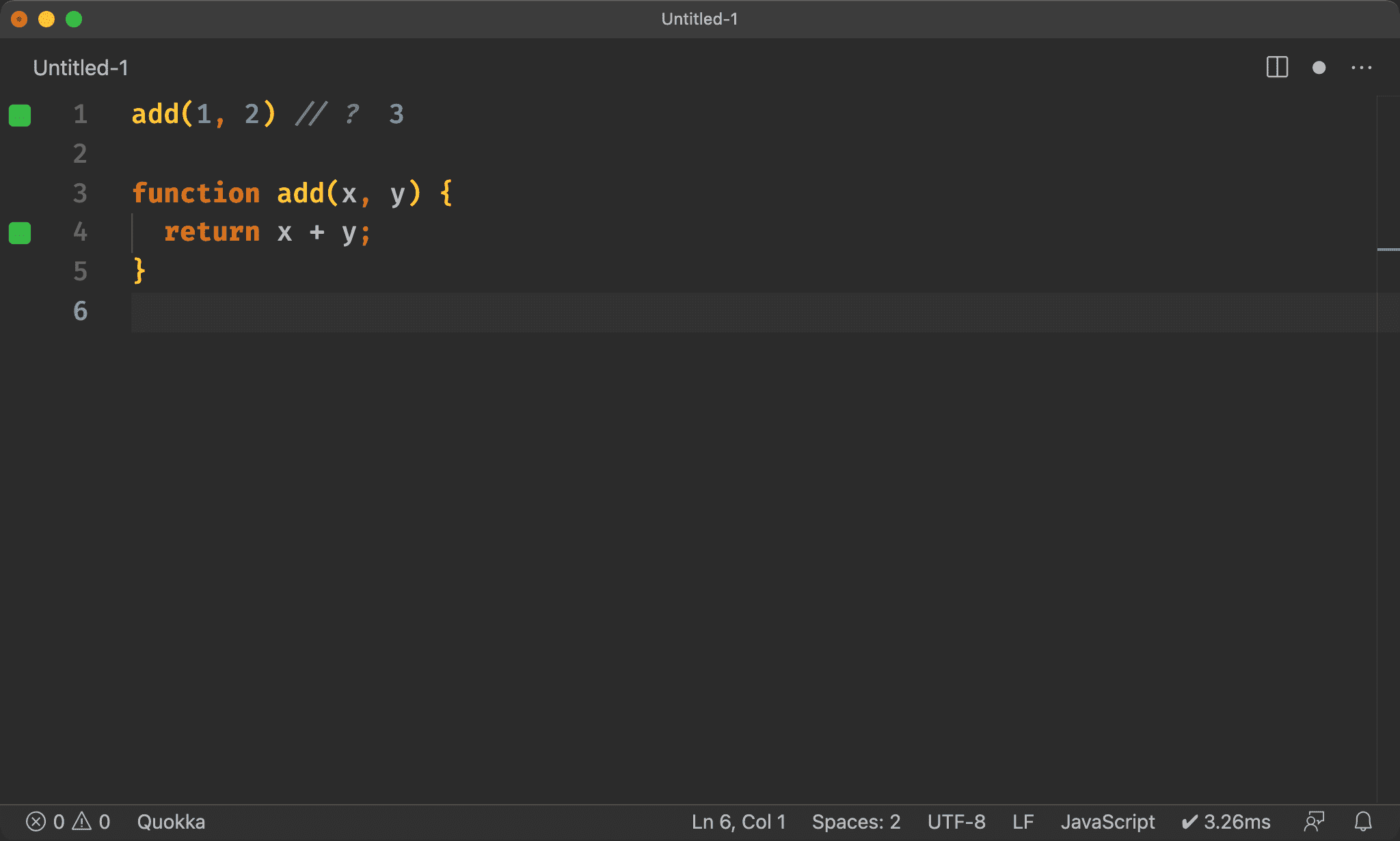Viewport: 1400px width, 841px height.
Task: Open the more actions ellipsis menu
Action: [x=1361, y=68]
